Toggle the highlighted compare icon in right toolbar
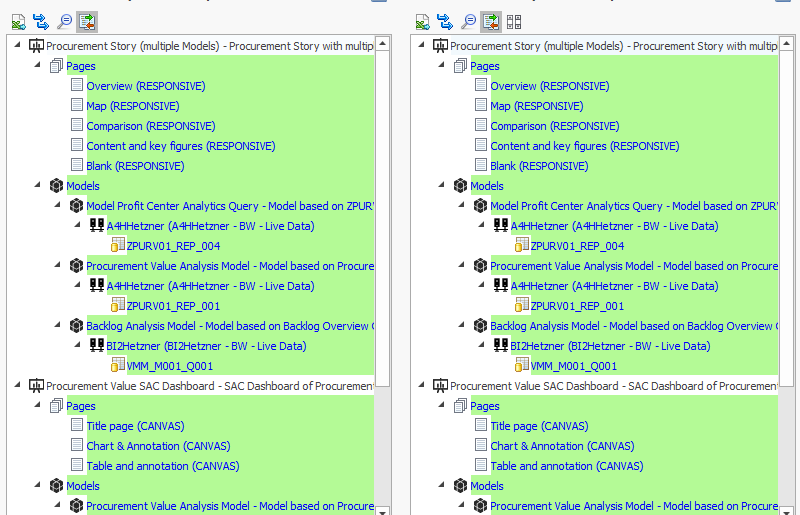The height and width of the screenshot is (515, 800). pos(491,21)
